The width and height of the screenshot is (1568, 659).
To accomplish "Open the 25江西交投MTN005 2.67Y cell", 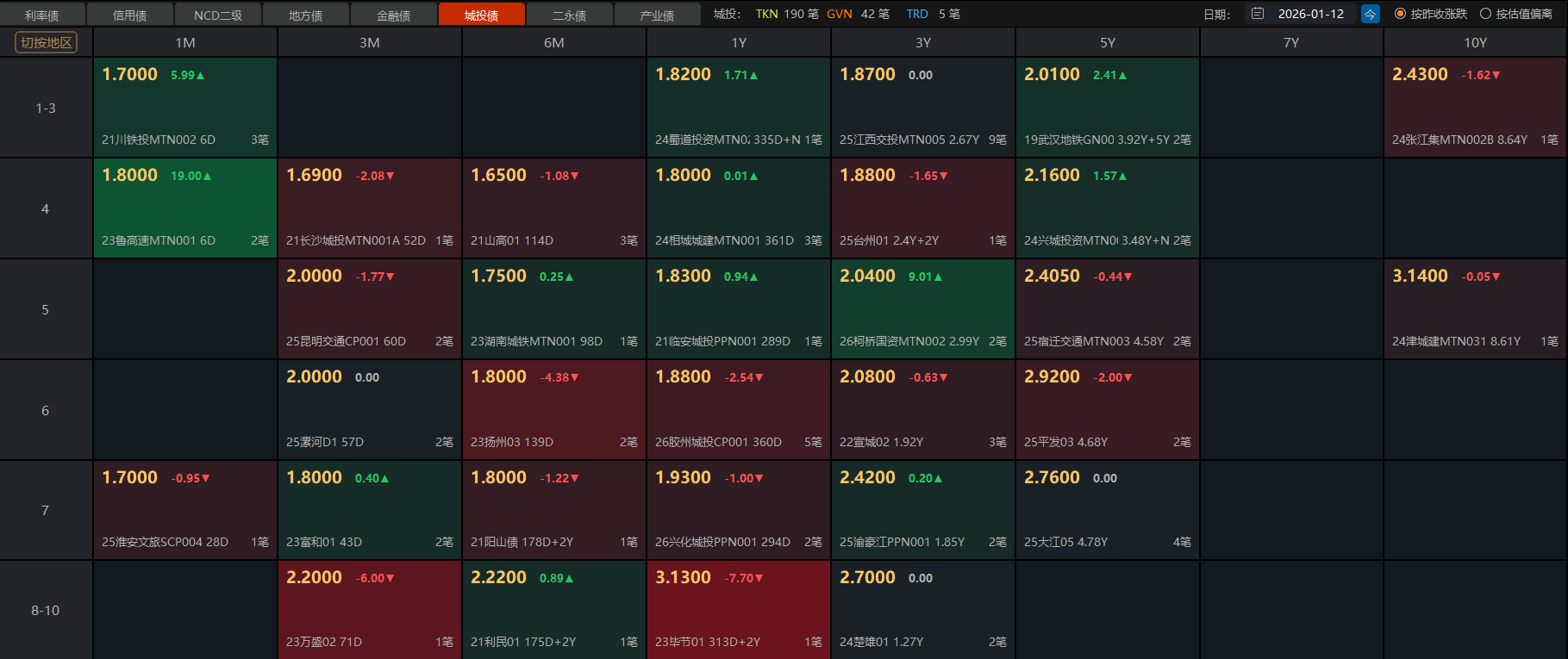I will (923, 107).
